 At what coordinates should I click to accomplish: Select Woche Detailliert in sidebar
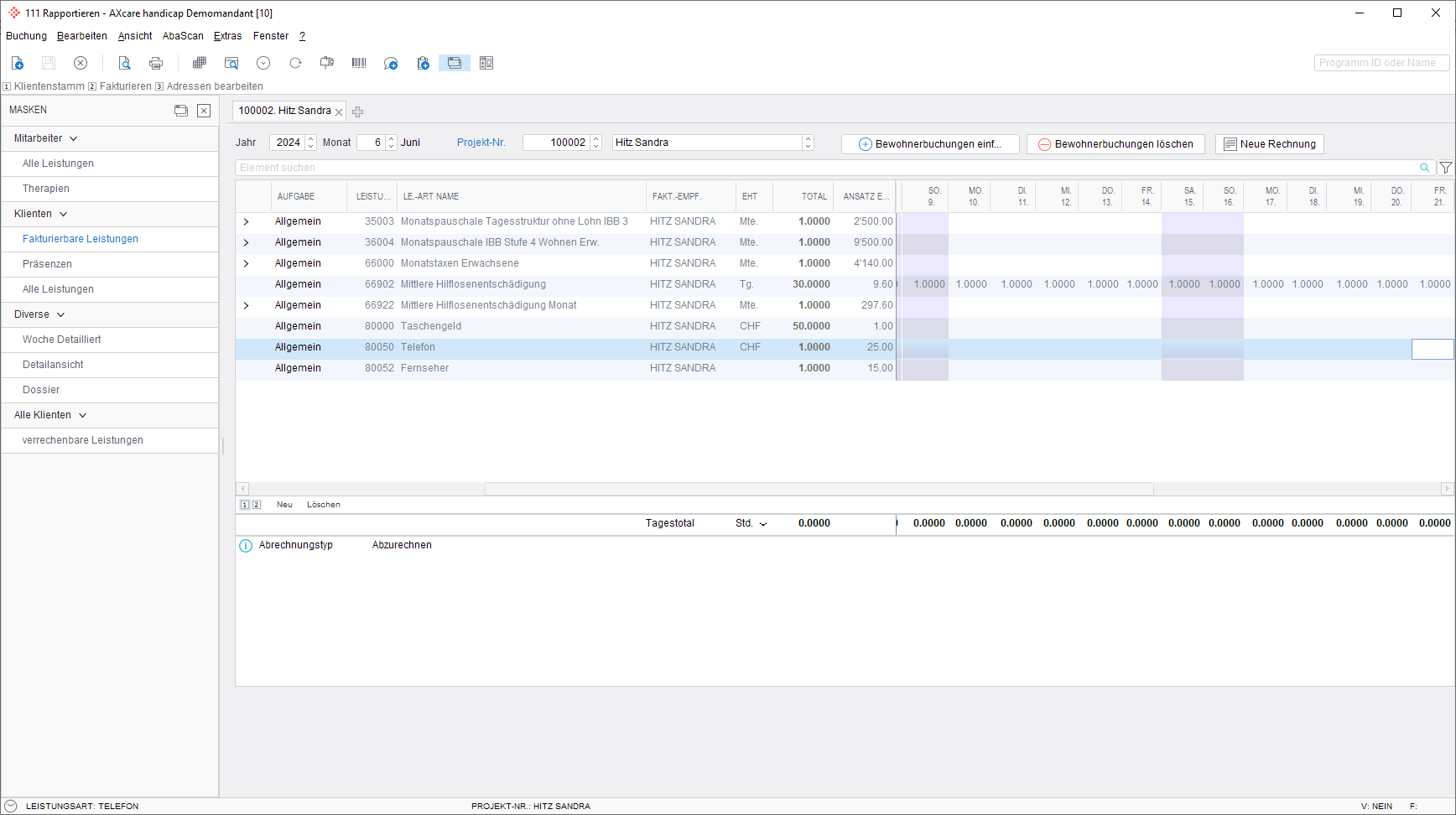tap(62, 340)
